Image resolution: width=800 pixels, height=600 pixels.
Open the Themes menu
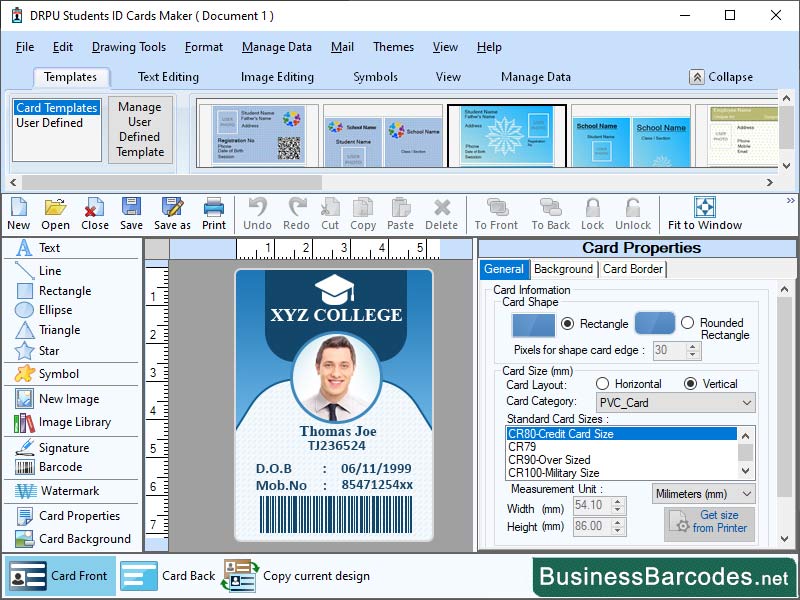[x=393, y=46]
